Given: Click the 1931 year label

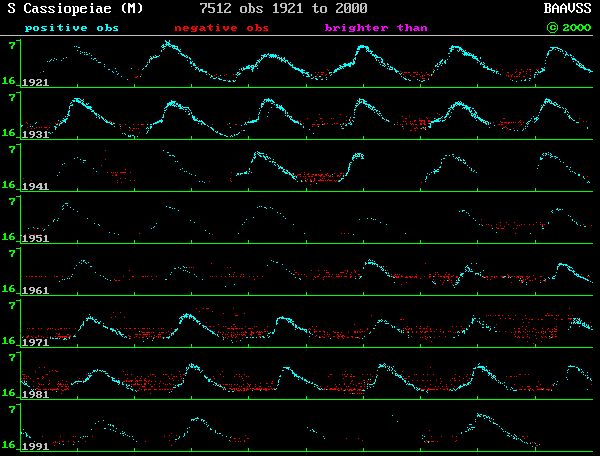Looking at the screenshot, I should 35,134.
